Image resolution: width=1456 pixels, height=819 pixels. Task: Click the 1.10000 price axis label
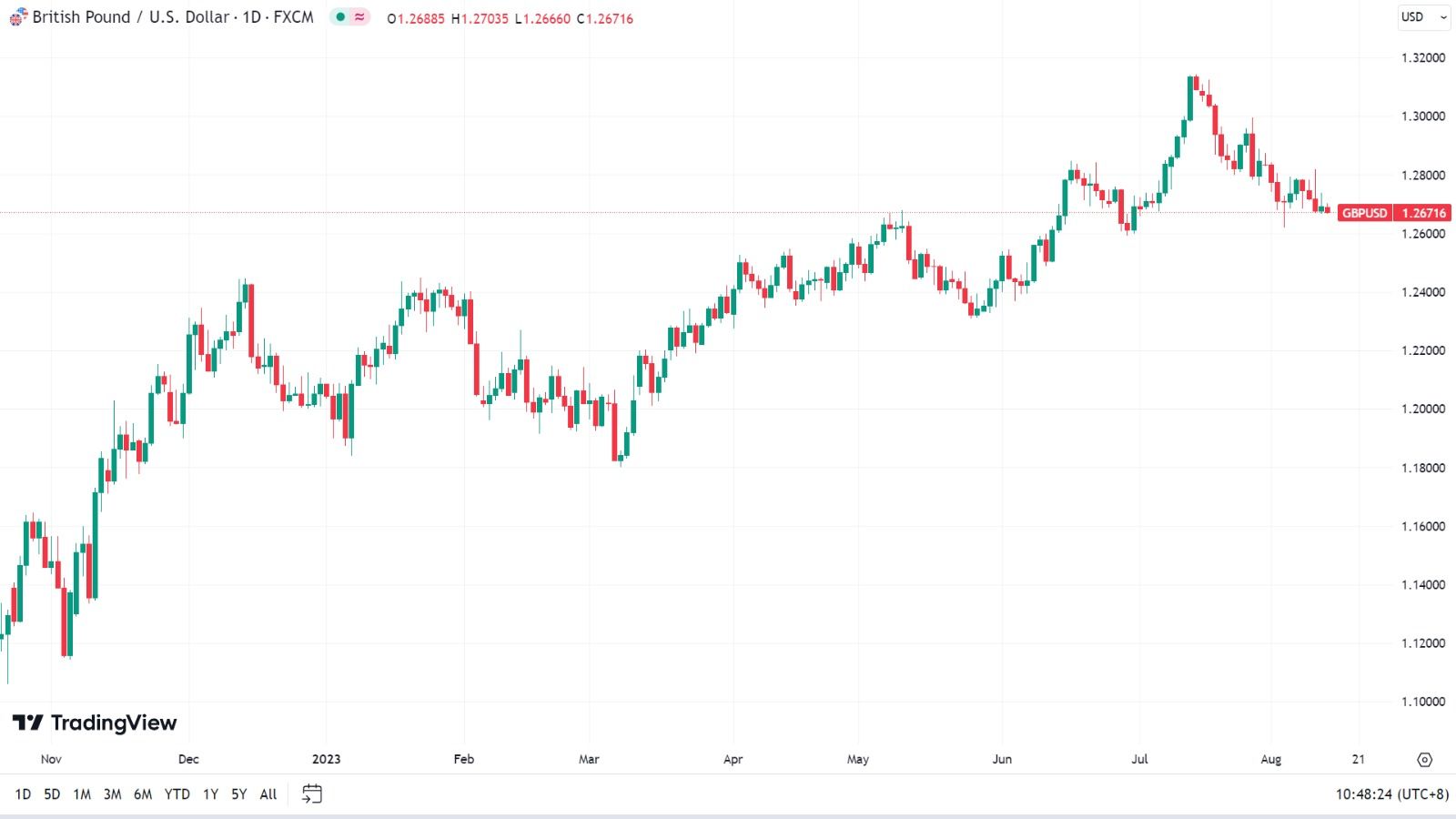click(x=1423, y=702)
